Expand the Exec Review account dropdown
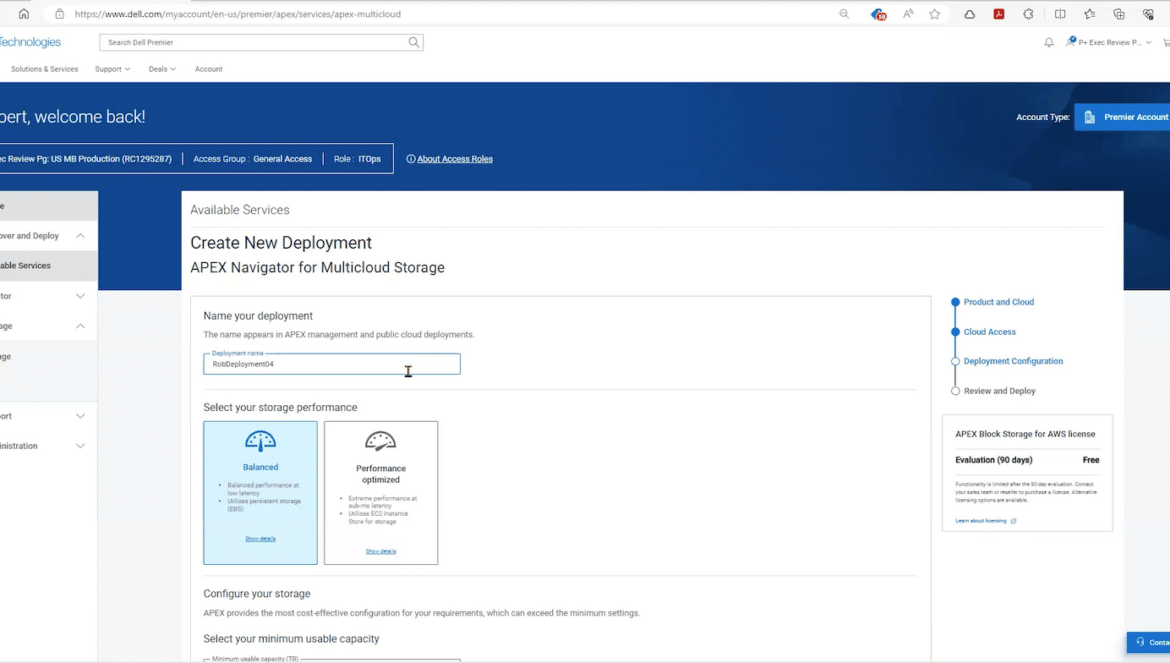This screenshot has height=663, width=1170. click(x=1148, y=43)
